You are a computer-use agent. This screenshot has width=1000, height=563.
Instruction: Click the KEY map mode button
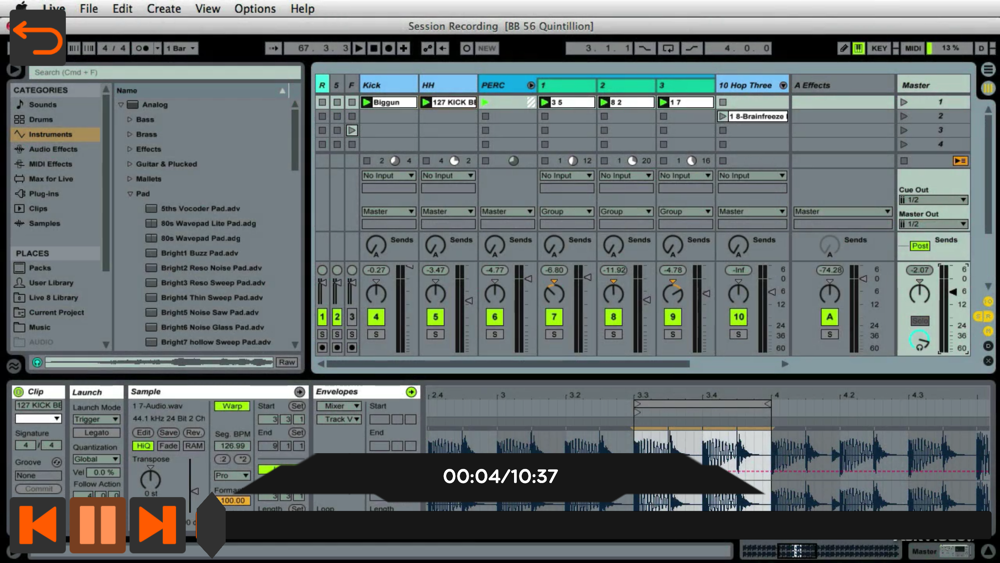[879, 48]
